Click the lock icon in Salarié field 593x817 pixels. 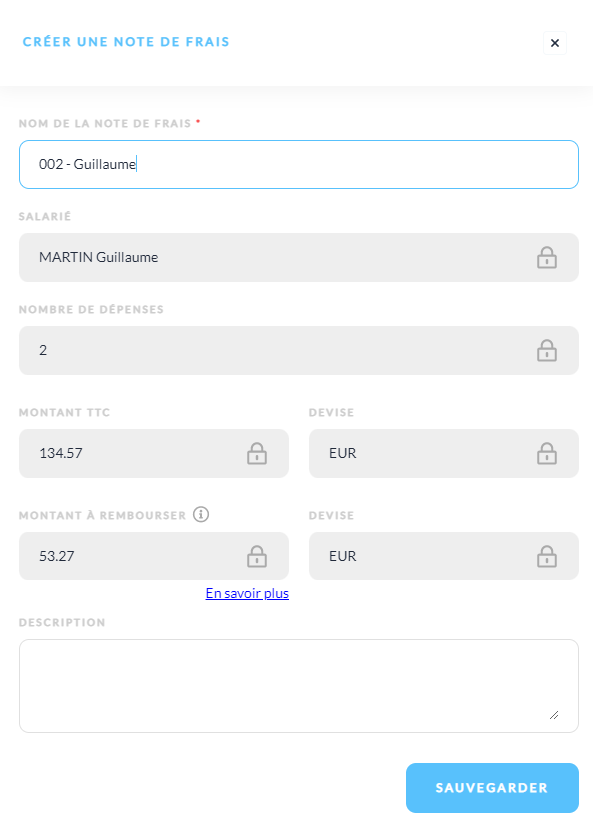(547, 257)
